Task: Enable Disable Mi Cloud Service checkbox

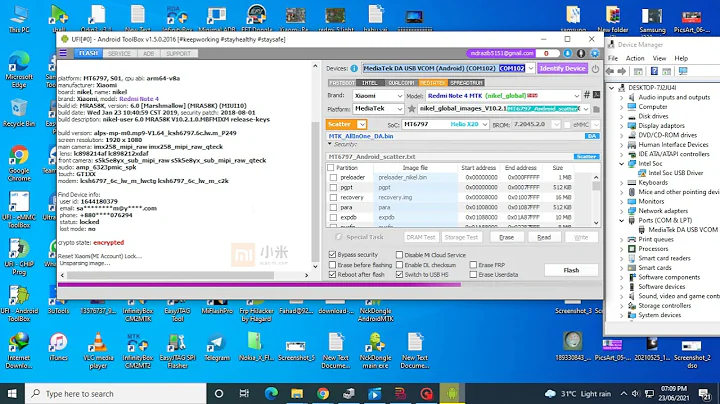Action: click(399, 254)
